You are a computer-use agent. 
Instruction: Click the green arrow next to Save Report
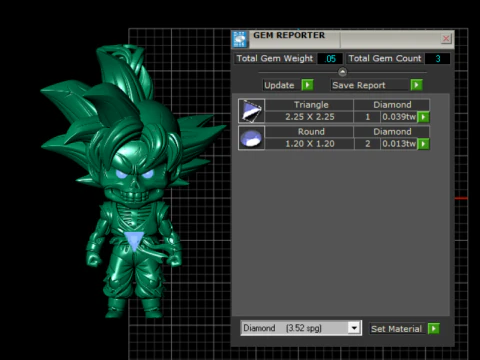416,85
